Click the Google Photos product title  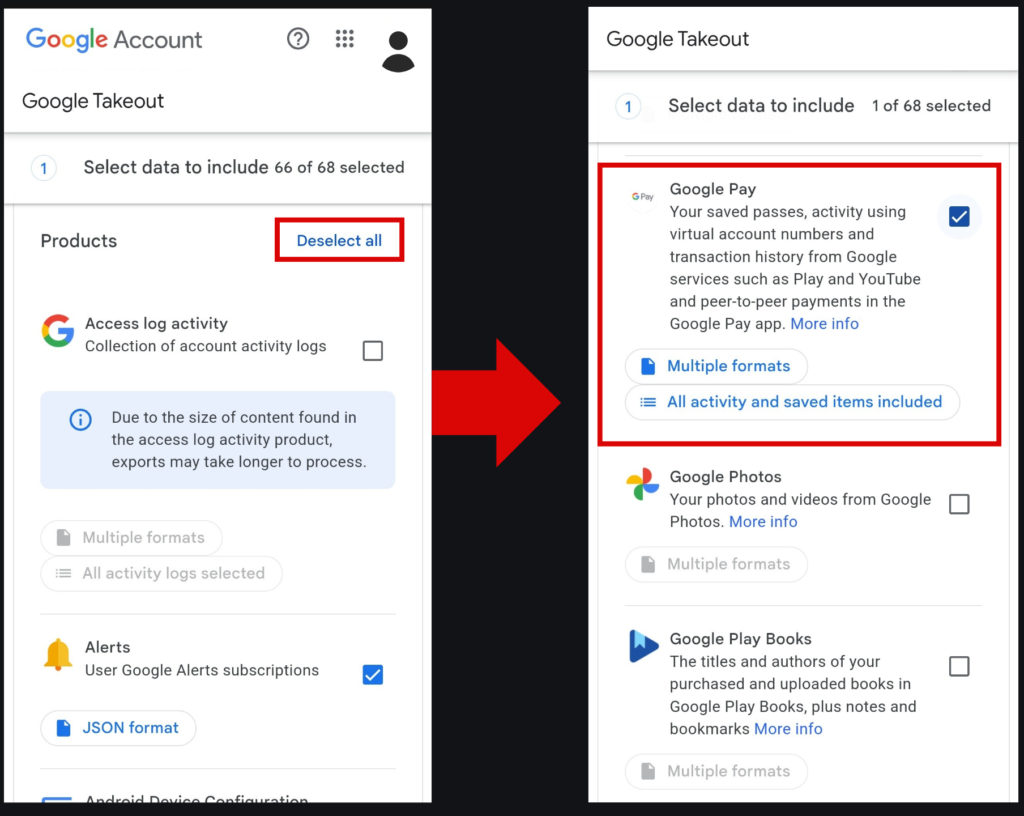click(x=726, y=477)
